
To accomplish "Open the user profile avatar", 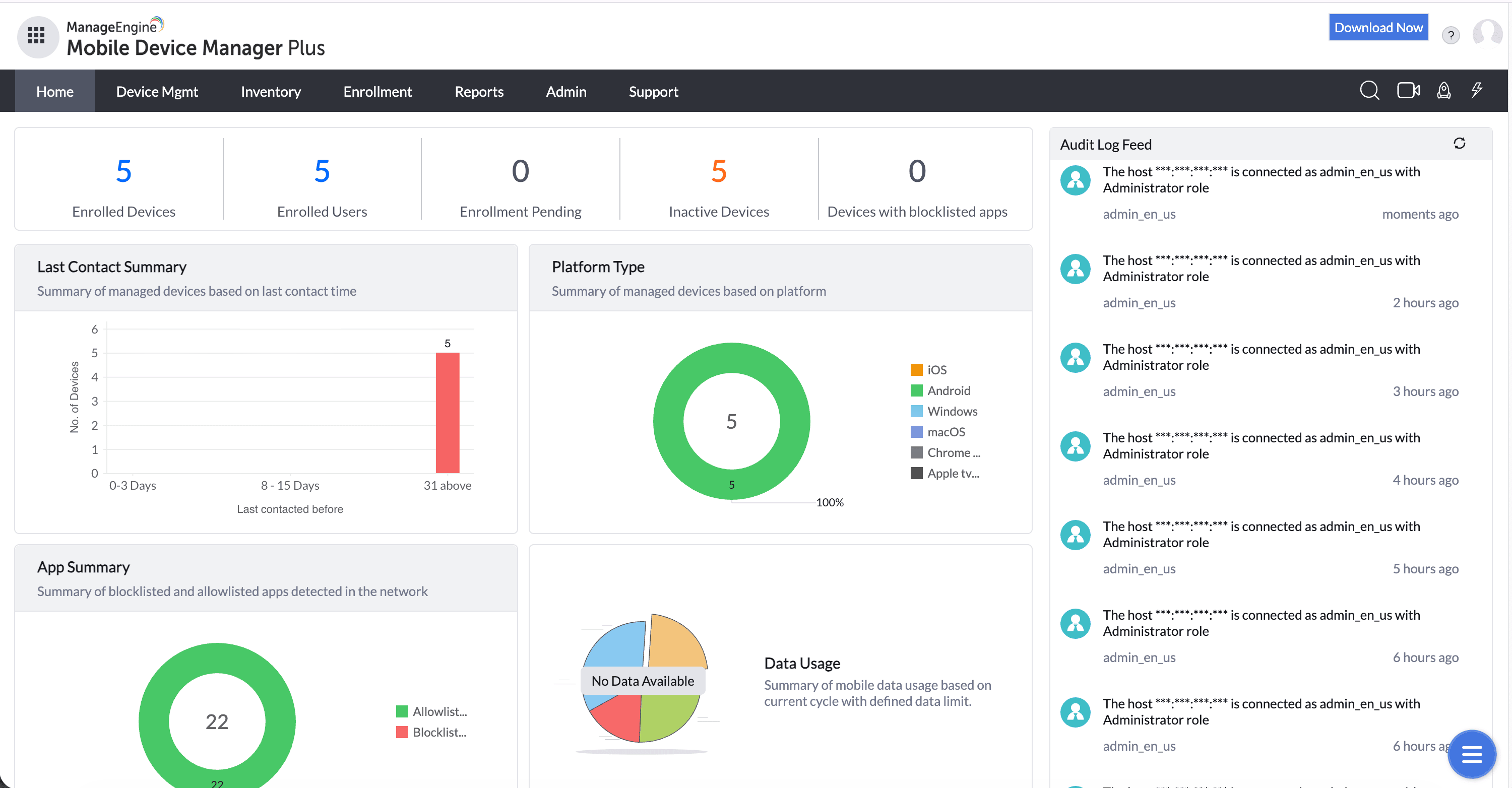I will pyautogui.click(x=1486, y=33).
